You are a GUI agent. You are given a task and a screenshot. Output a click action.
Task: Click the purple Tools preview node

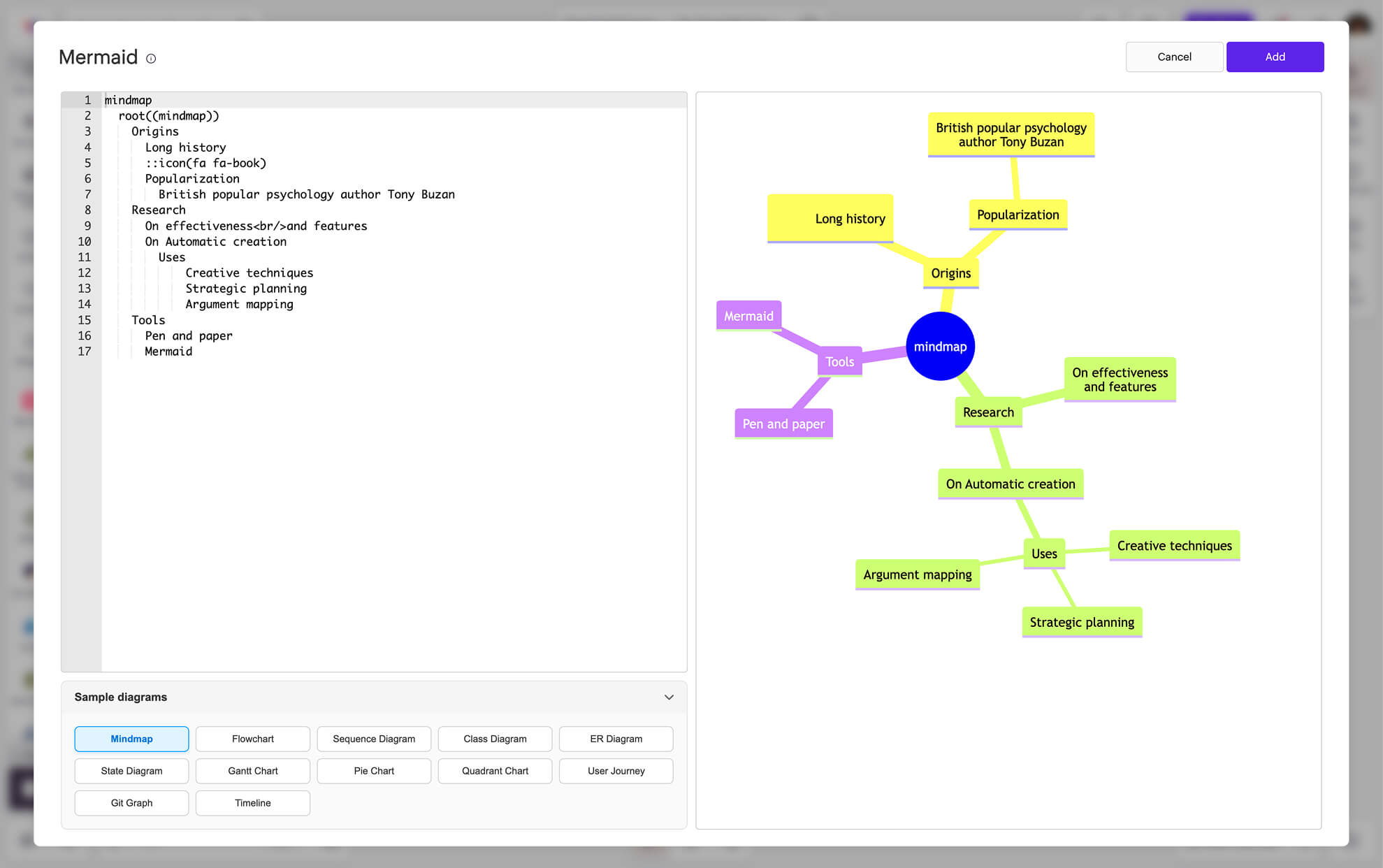[839, 362]
